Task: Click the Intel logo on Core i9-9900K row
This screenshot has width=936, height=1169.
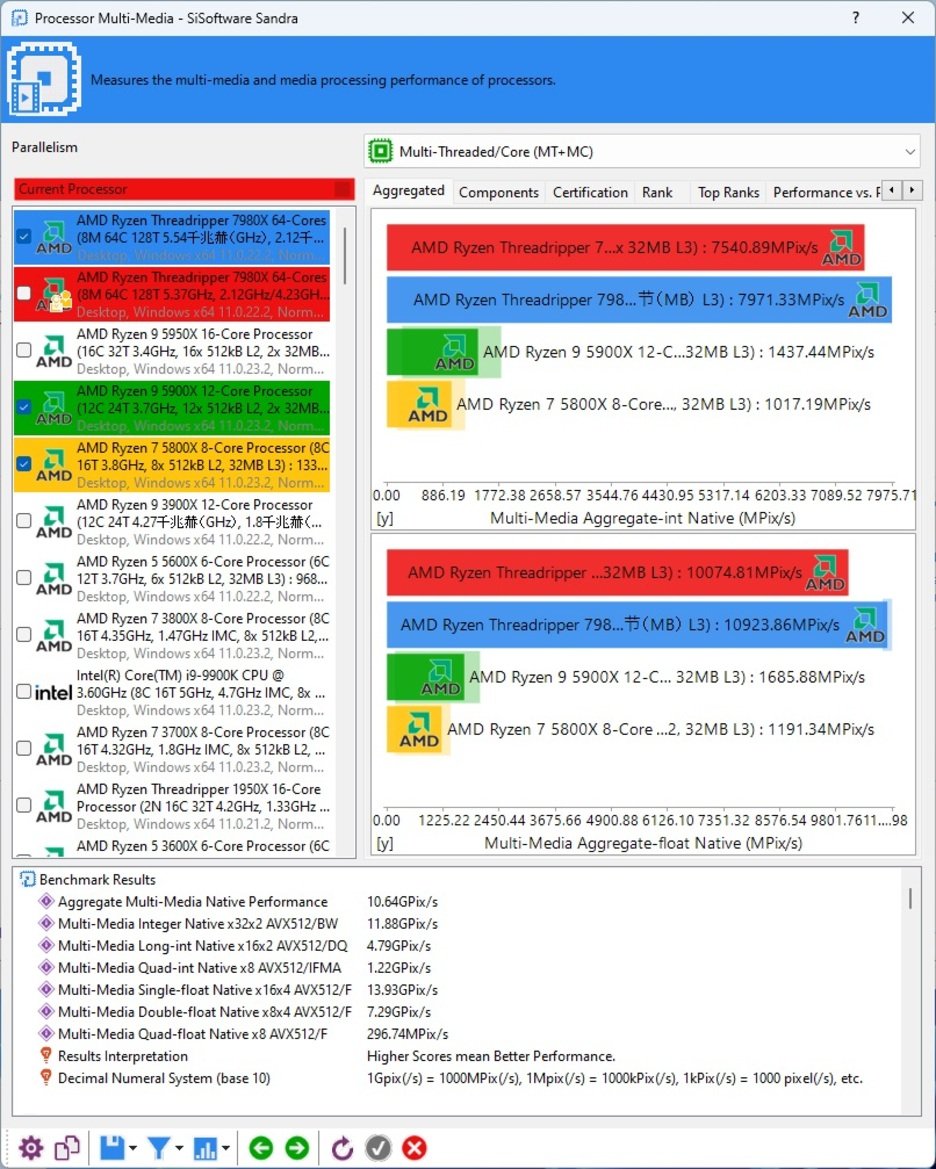Action: click(x=54, y=693)
